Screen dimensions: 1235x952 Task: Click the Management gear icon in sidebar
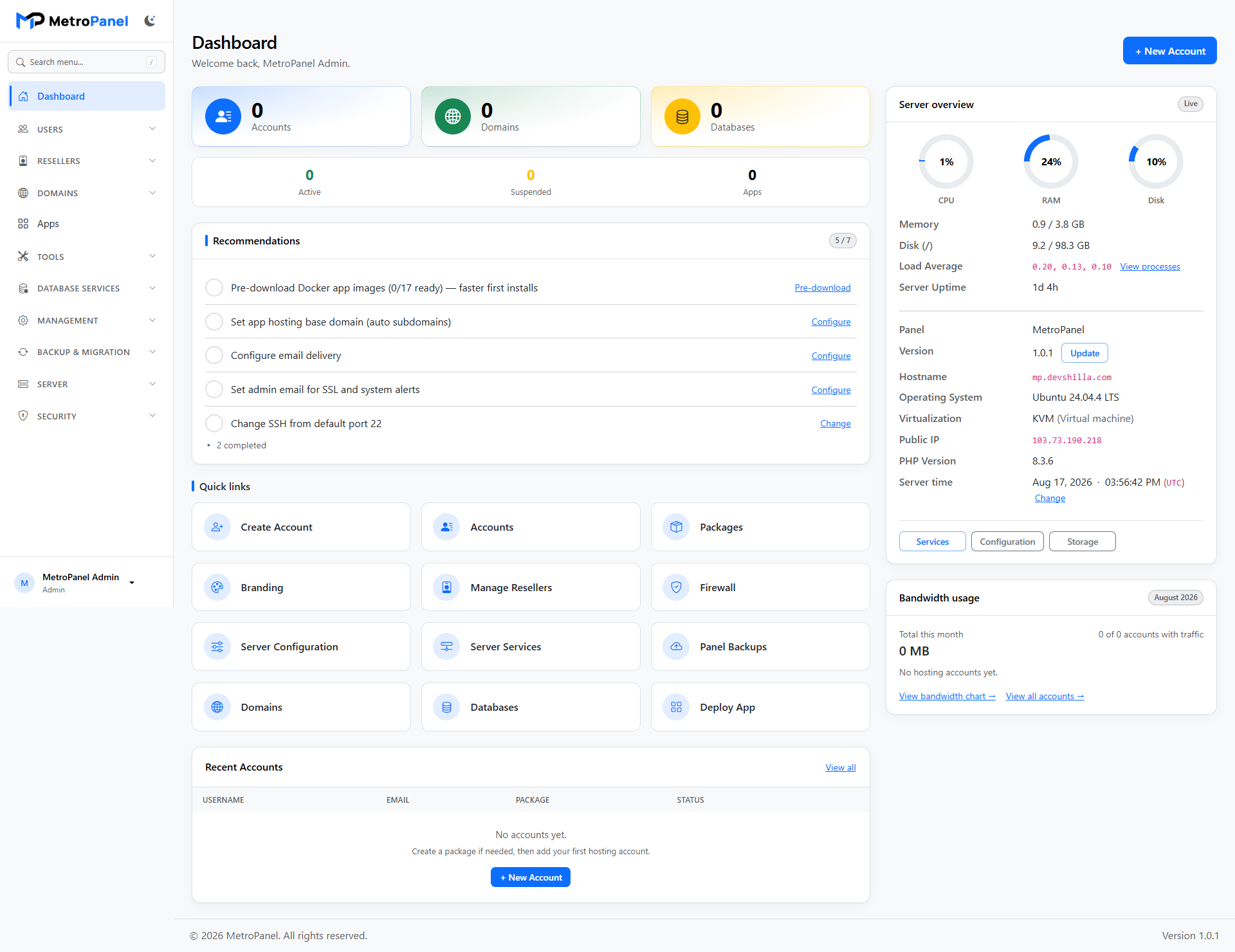[23, 320]
